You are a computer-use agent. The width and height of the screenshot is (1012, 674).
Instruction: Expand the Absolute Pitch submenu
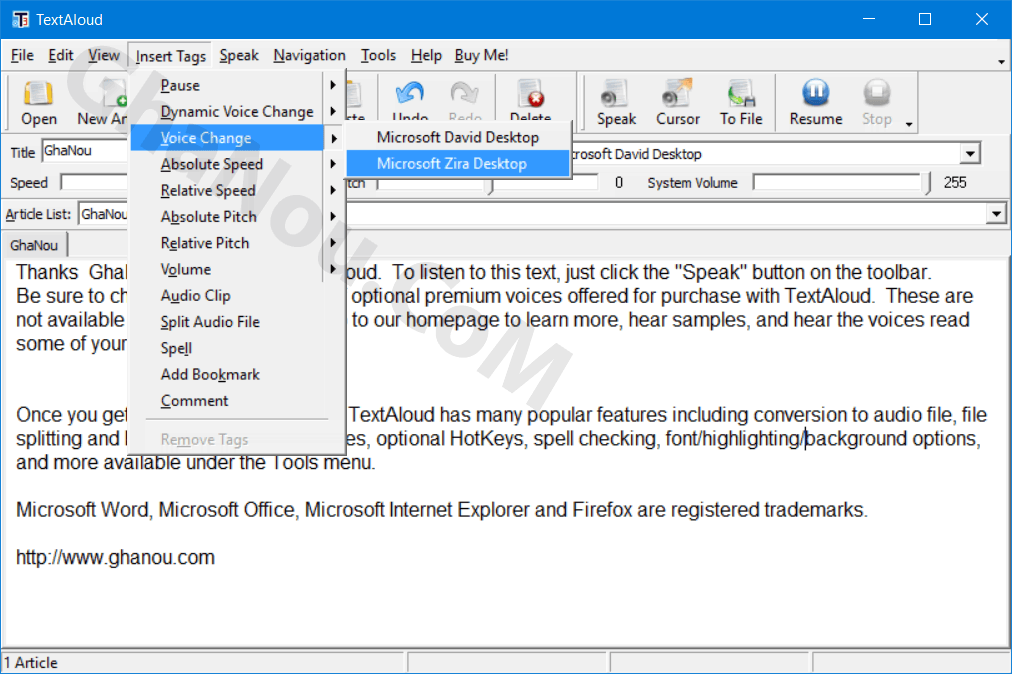pos(237,217)
